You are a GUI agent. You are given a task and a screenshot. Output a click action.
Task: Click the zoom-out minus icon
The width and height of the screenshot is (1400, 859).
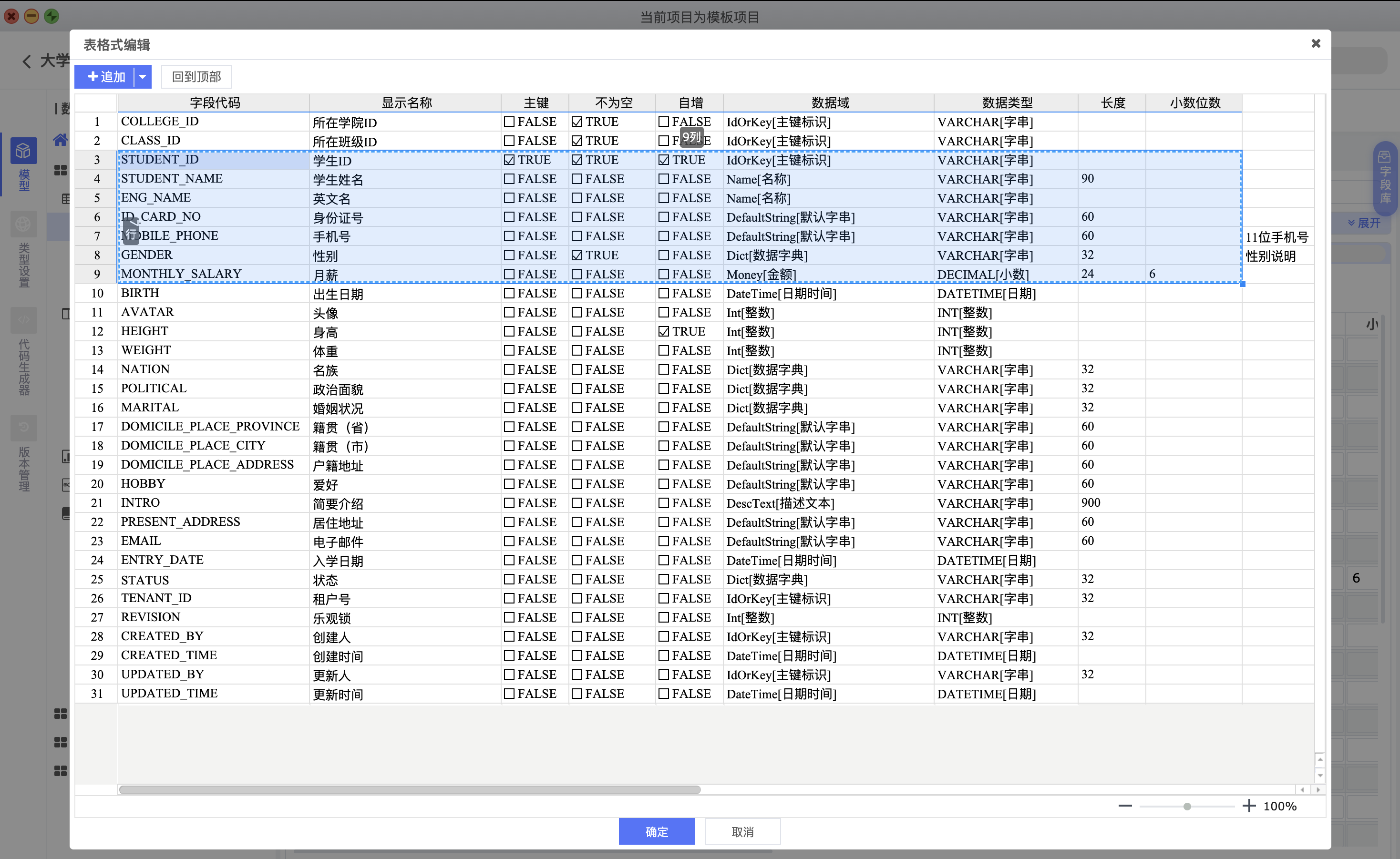[1124, 806]
